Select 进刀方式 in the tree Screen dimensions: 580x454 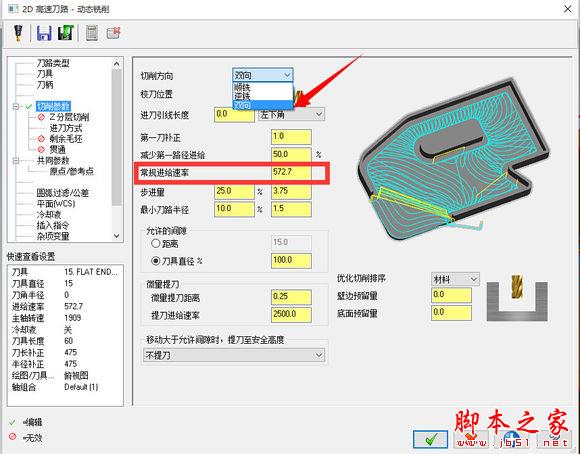(65, 128)
